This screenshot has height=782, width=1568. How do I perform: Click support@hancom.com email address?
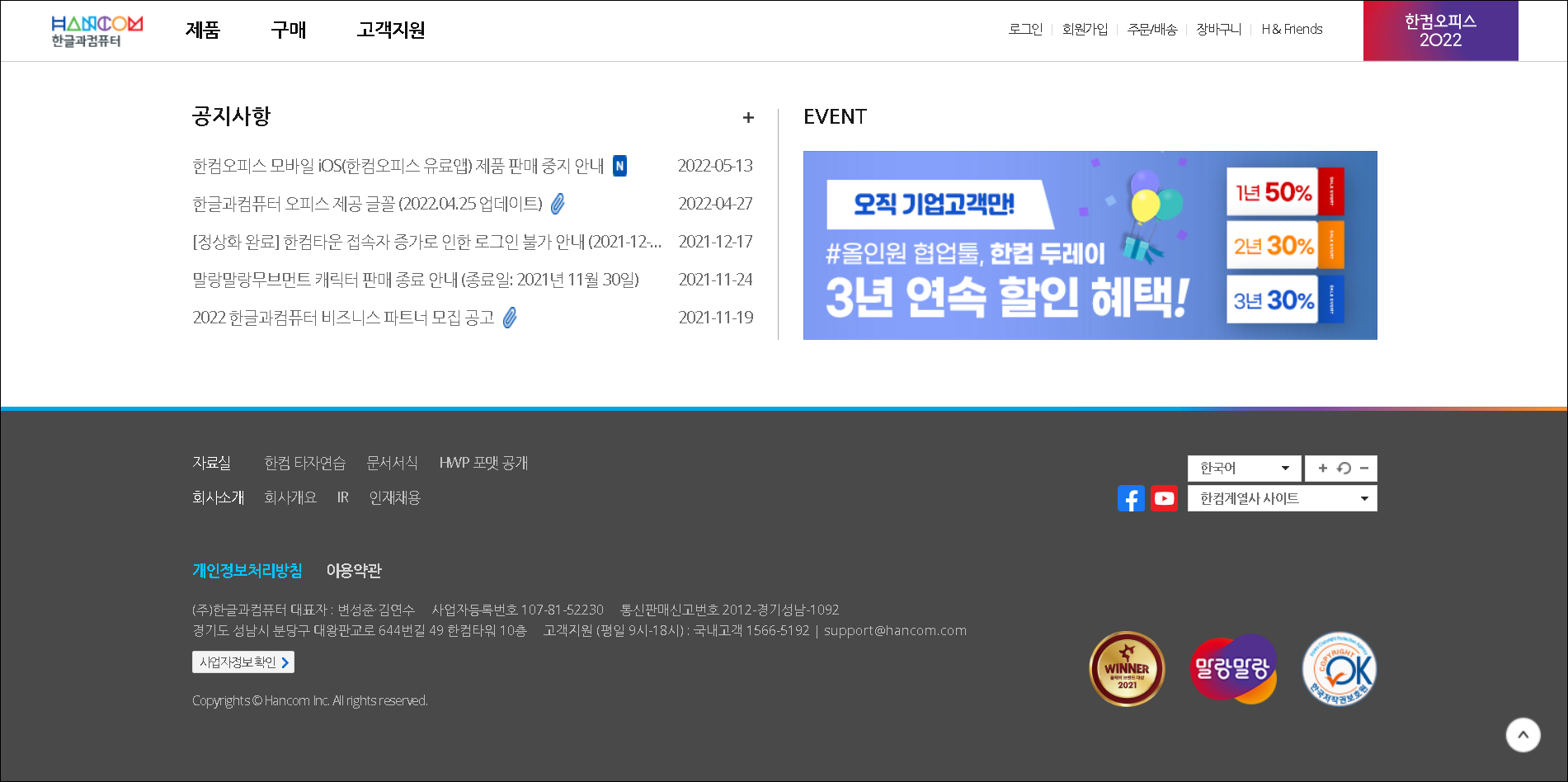coord(895,630)
